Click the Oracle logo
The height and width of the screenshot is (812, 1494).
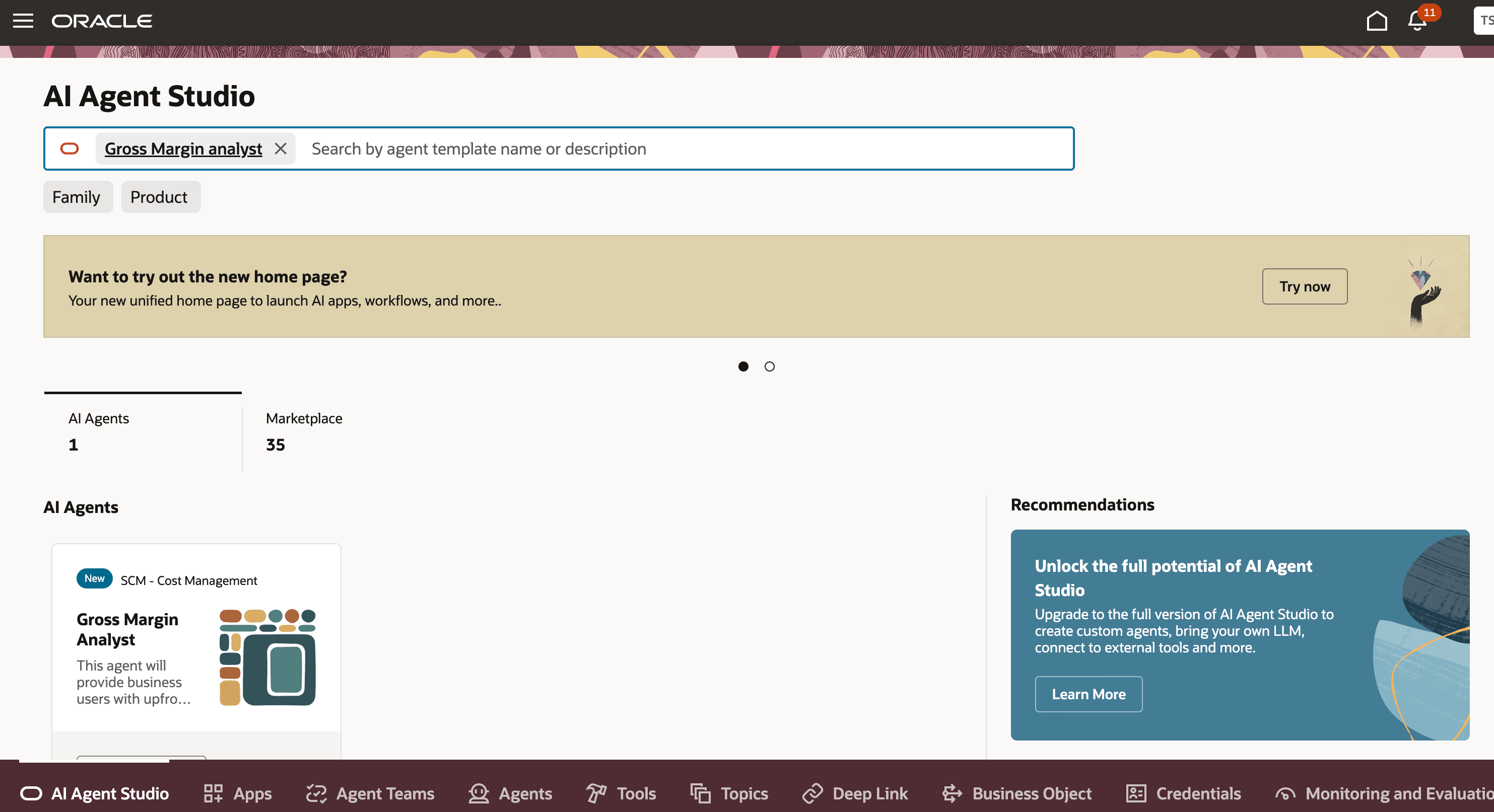pos(102,21)
